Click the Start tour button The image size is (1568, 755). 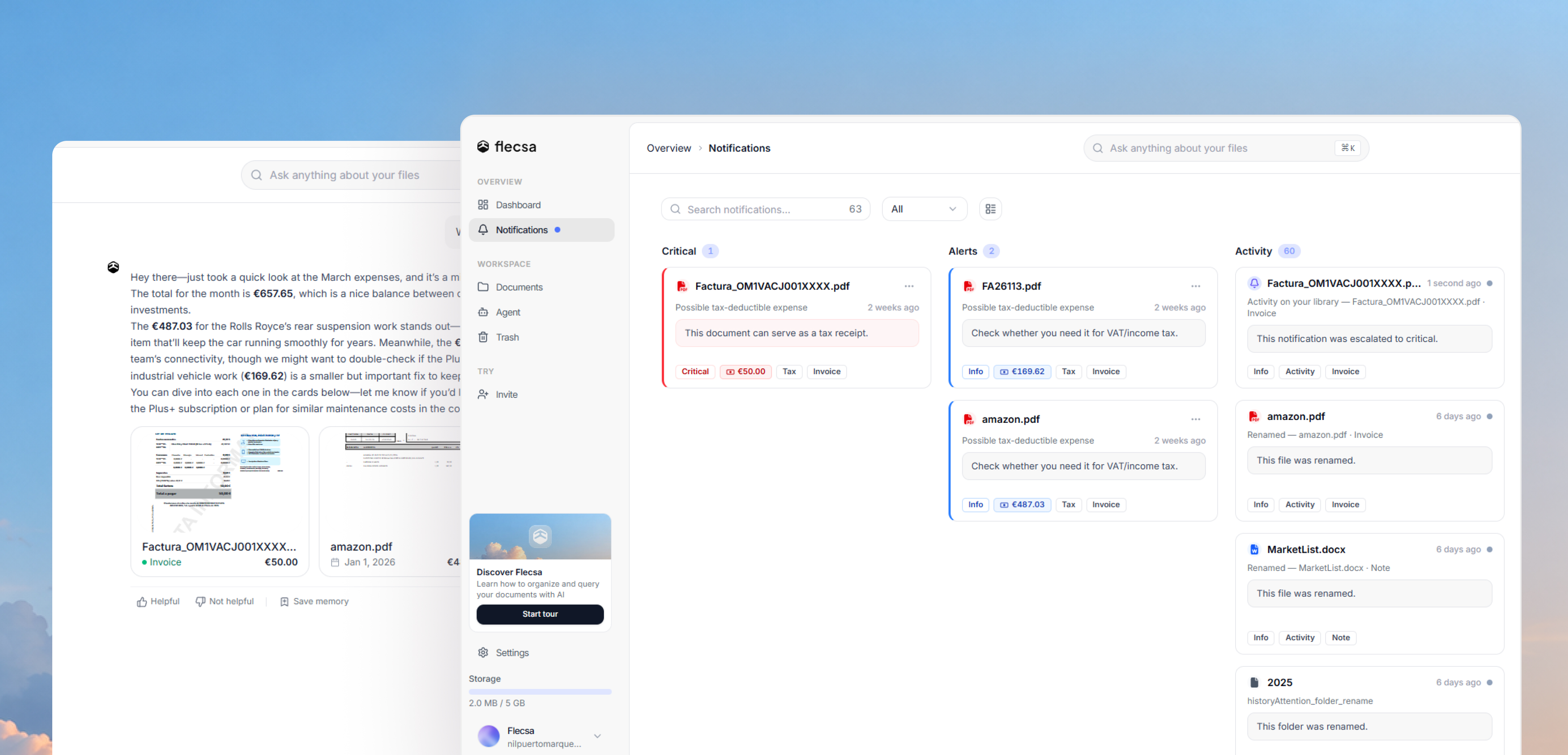[x=540, y=614]
